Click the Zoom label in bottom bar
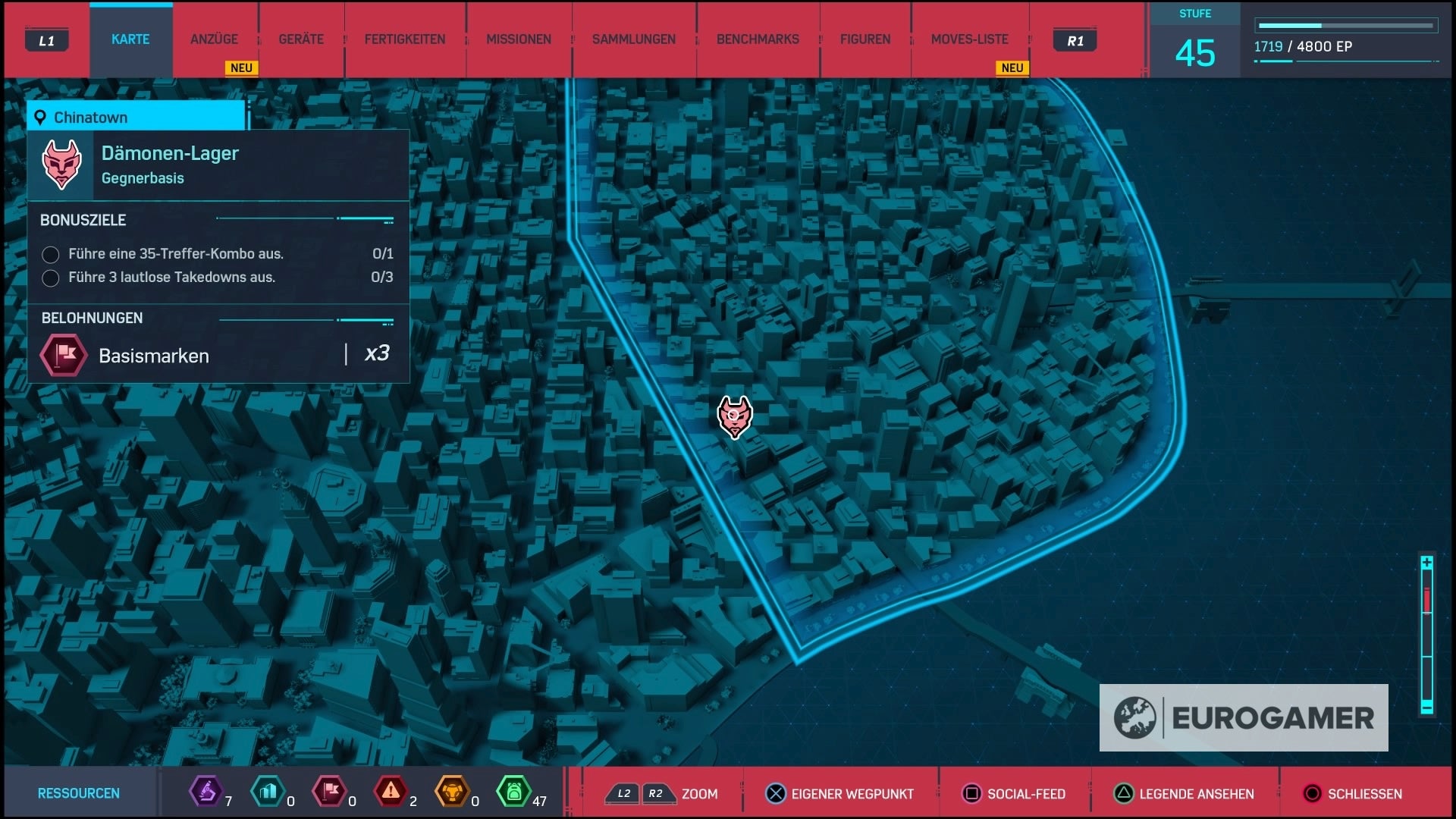The height and width of the screenshot is (819, 1456). (x=699, y=794)
